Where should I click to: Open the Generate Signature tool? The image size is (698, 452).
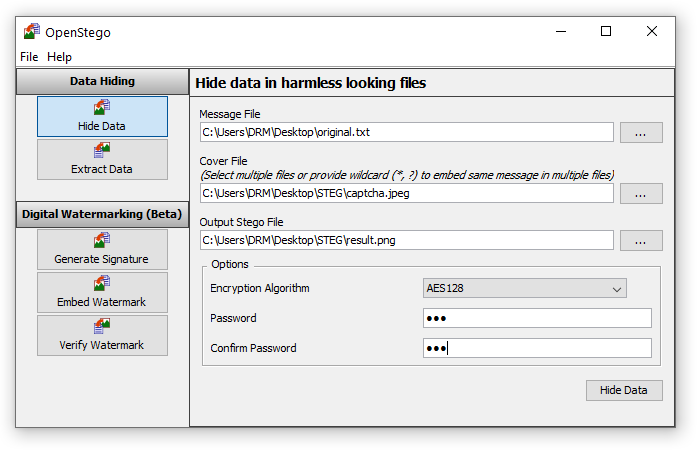click(102, 249)
